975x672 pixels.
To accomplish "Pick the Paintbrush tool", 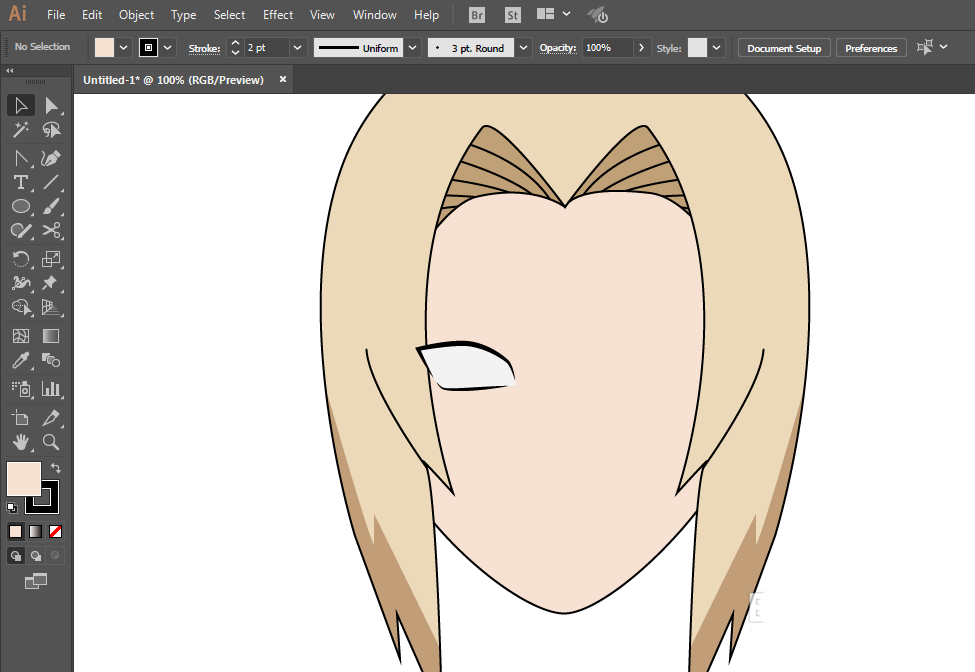I will tap(51, 206).
